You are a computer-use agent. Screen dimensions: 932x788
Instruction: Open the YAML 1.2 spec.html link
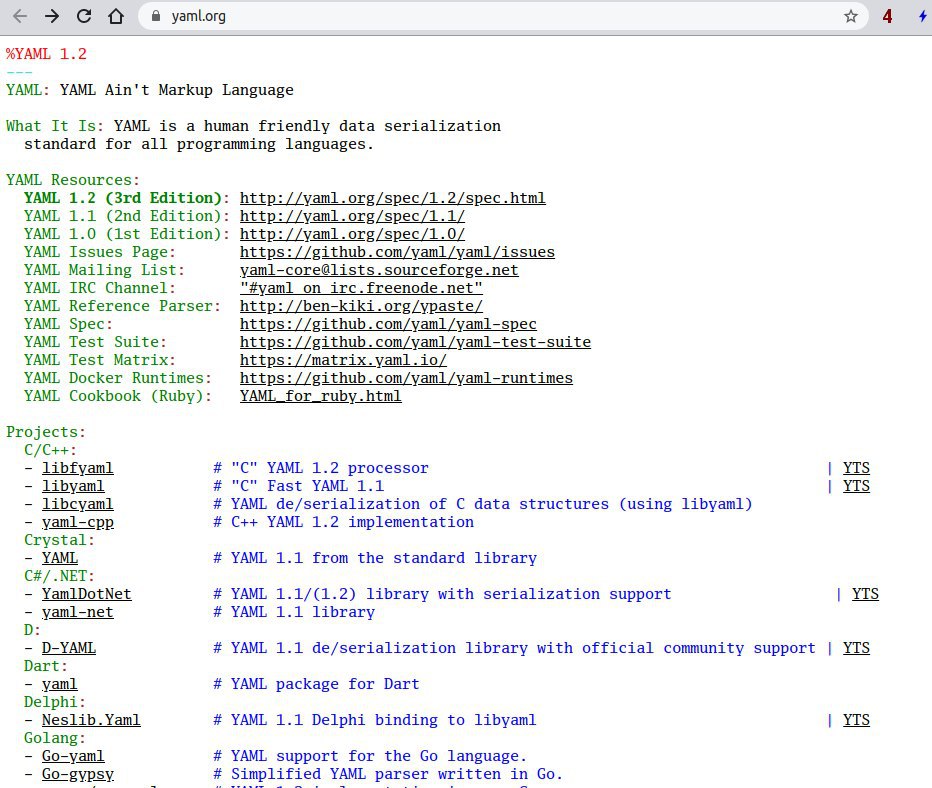coord(392,198)
